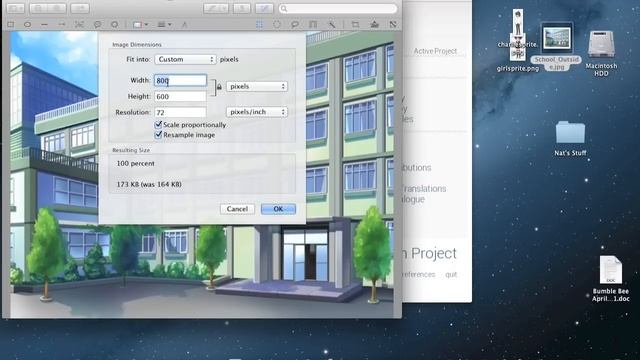
Task: Click the Cancel button
Action: pos(237,209)
